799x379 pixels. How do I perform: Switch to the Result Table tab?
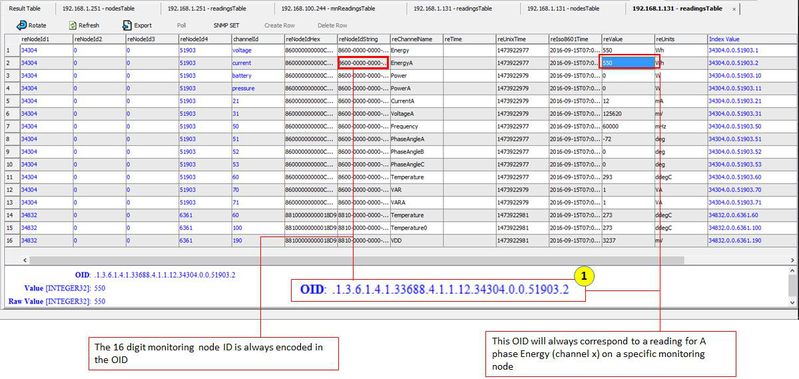pyautogui.click(x=24, y=9)
